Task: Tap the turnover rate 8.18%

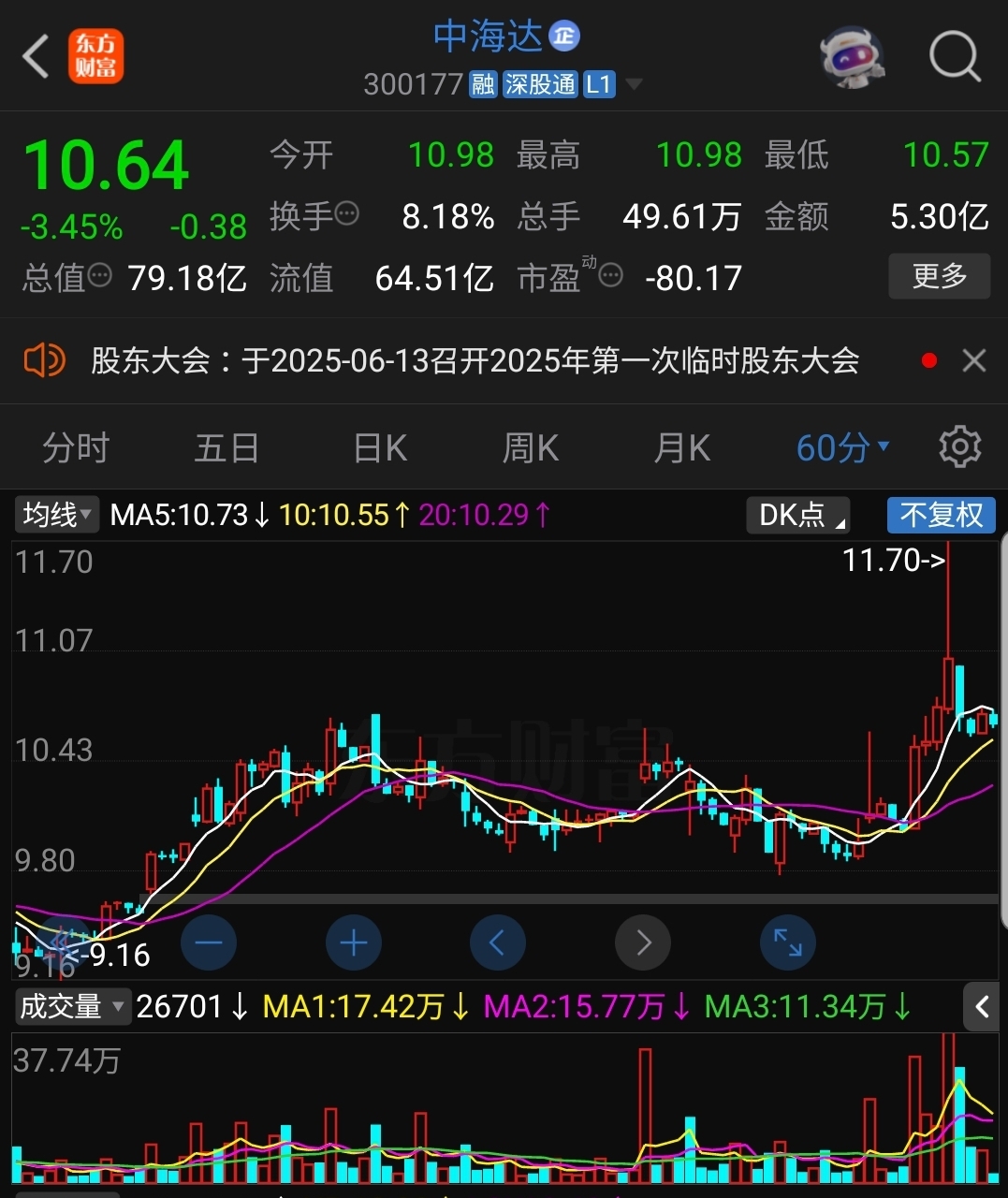Action: coord(448,217)
